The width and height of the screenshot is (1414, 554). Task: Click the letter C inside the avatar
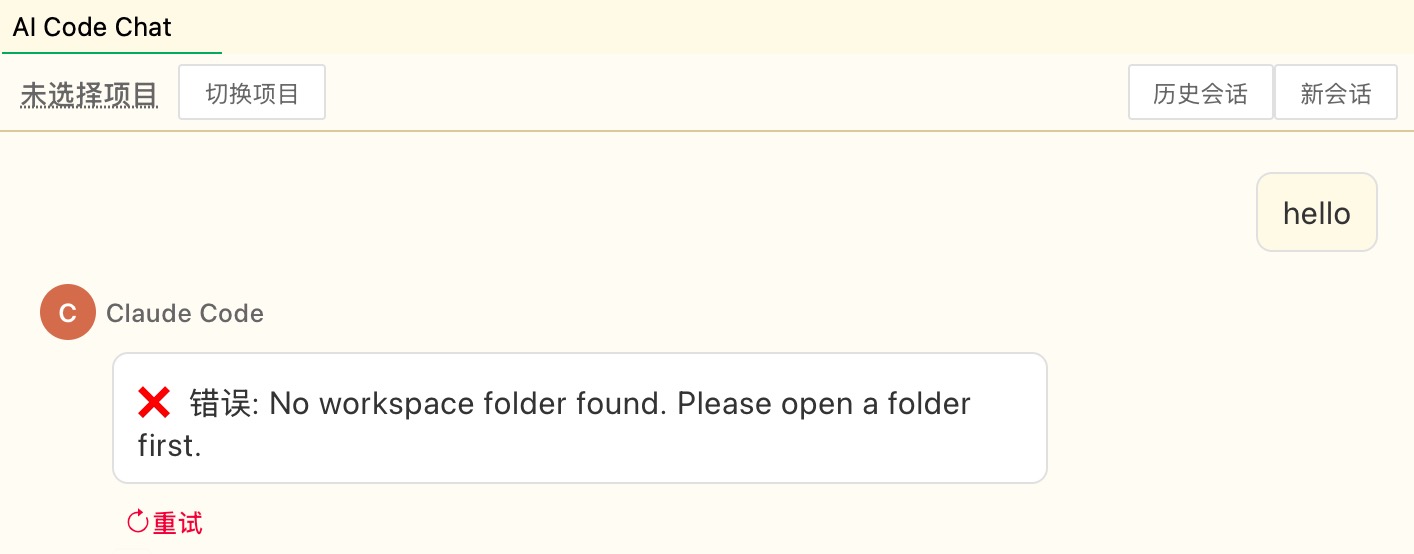click(x=67, y=313)
